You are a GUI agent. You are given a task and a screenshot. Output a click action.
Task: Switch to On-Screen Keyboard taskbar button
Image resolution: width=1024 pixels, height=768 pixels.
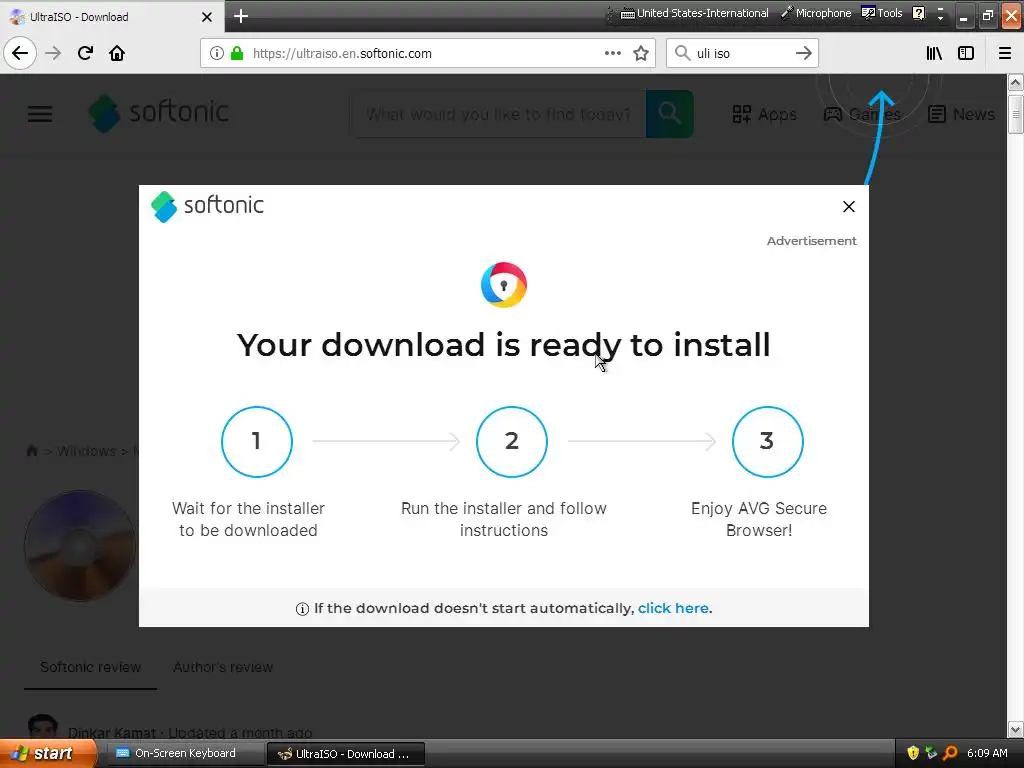point(183,754)
